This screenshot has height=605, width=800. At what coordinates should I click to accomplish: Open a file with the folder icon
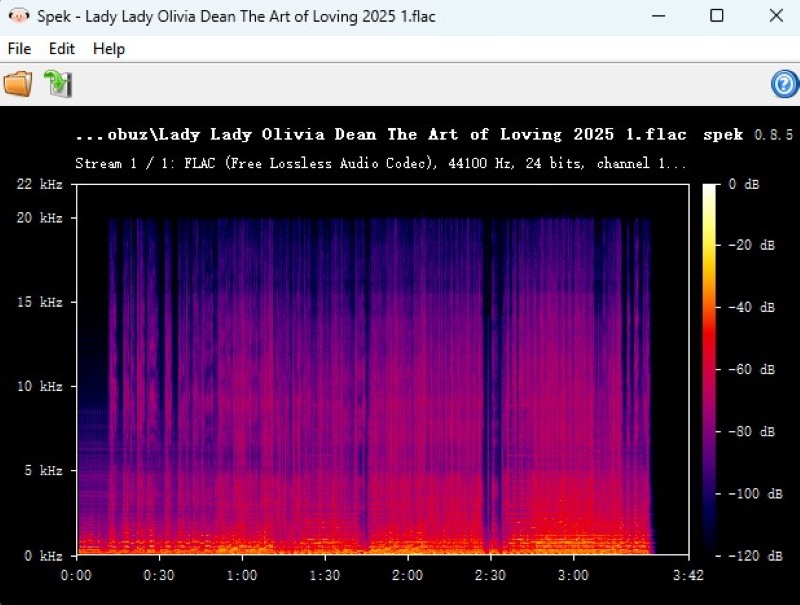(x=18, y=84)
